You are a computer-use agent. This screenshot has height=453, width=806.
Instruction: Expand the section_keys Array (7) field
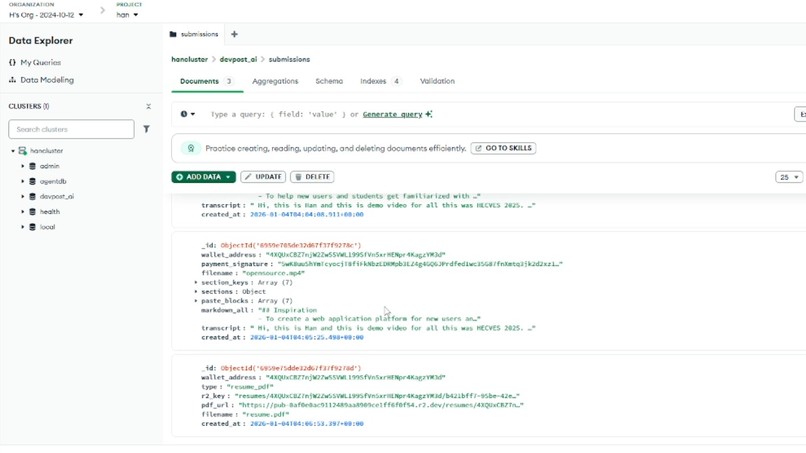(x=196, y=282)
